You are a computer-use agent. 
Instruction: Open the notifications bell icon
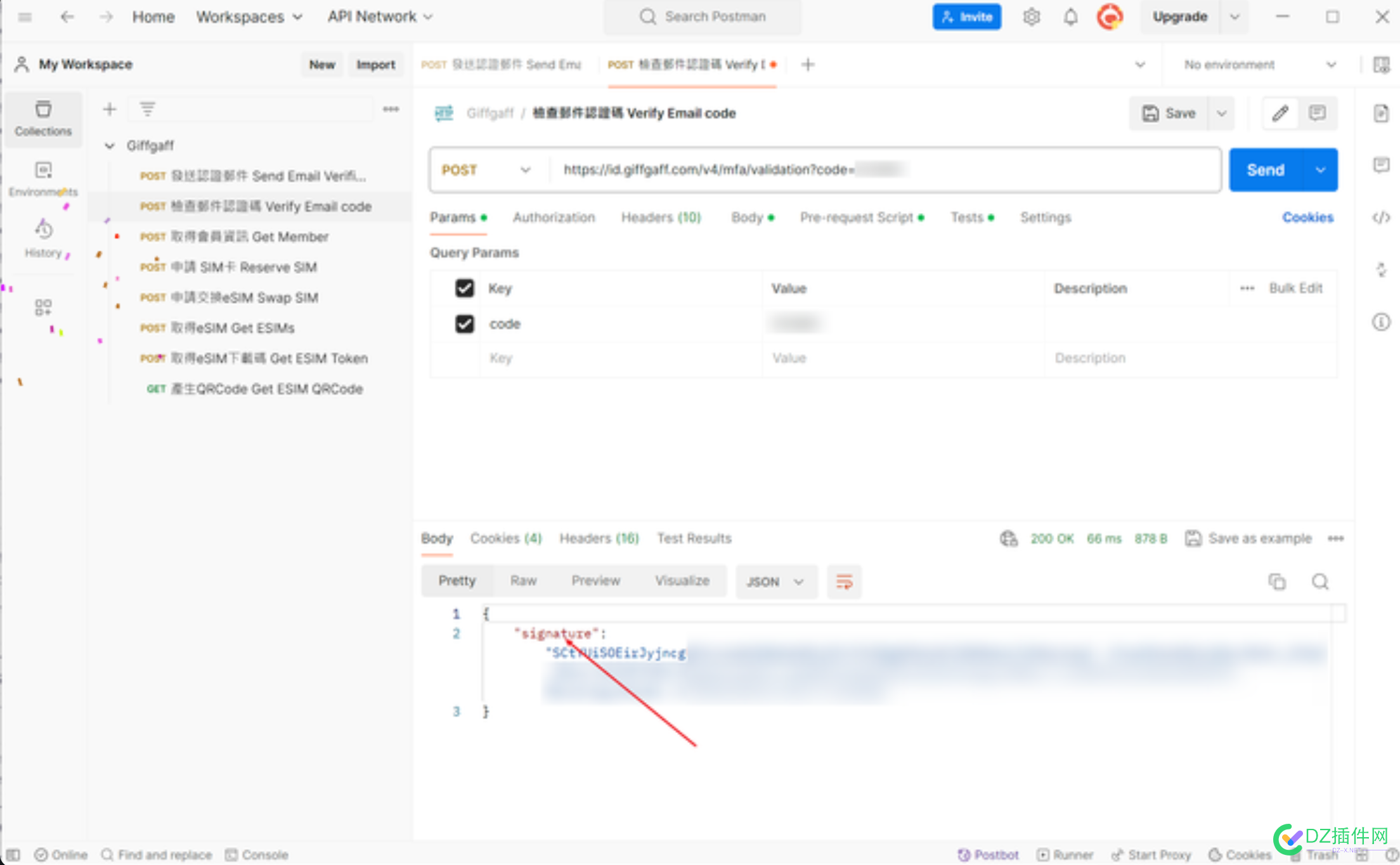pos(1071,17)
